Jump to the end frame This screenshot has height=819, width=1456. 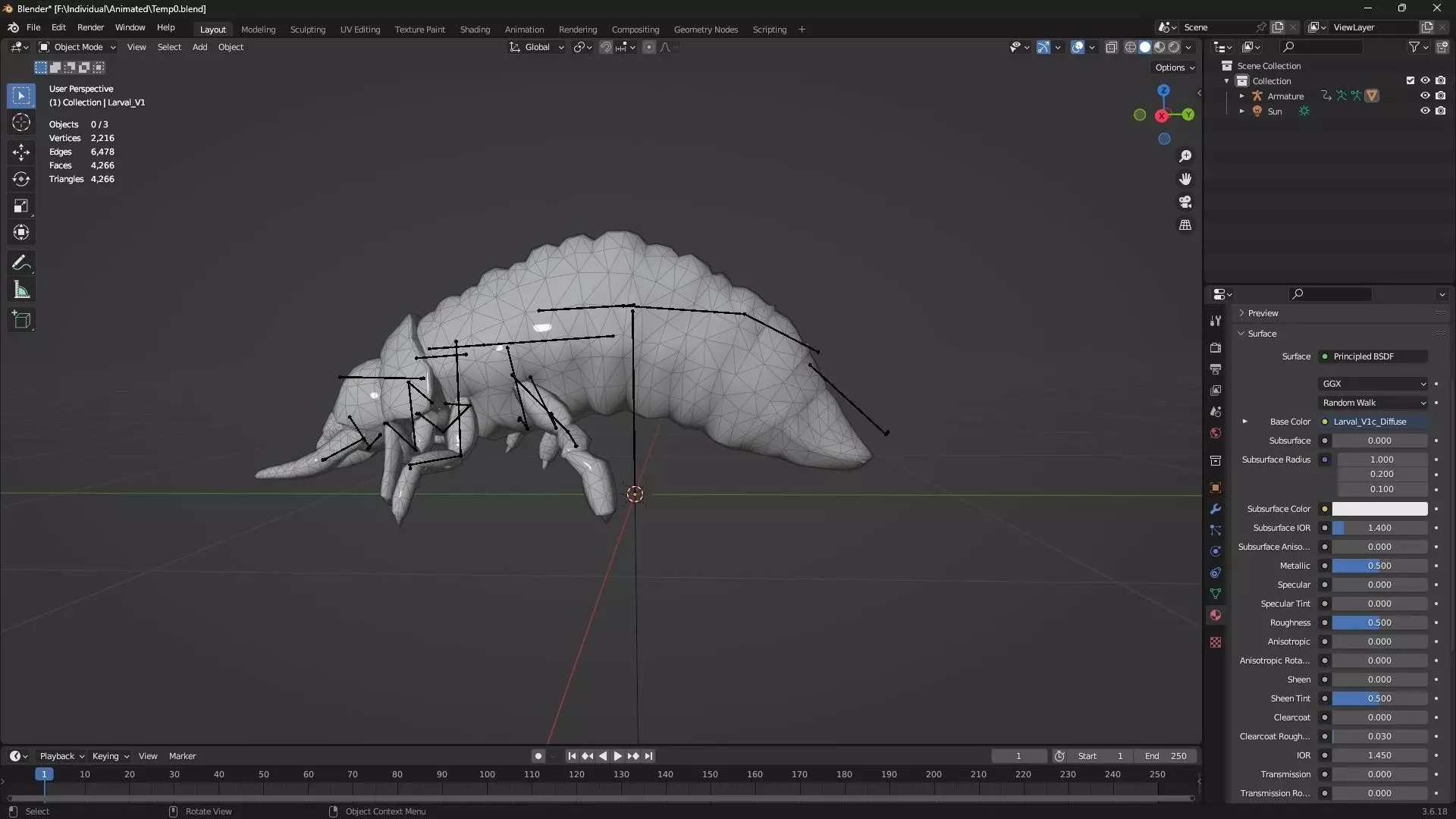648,756
